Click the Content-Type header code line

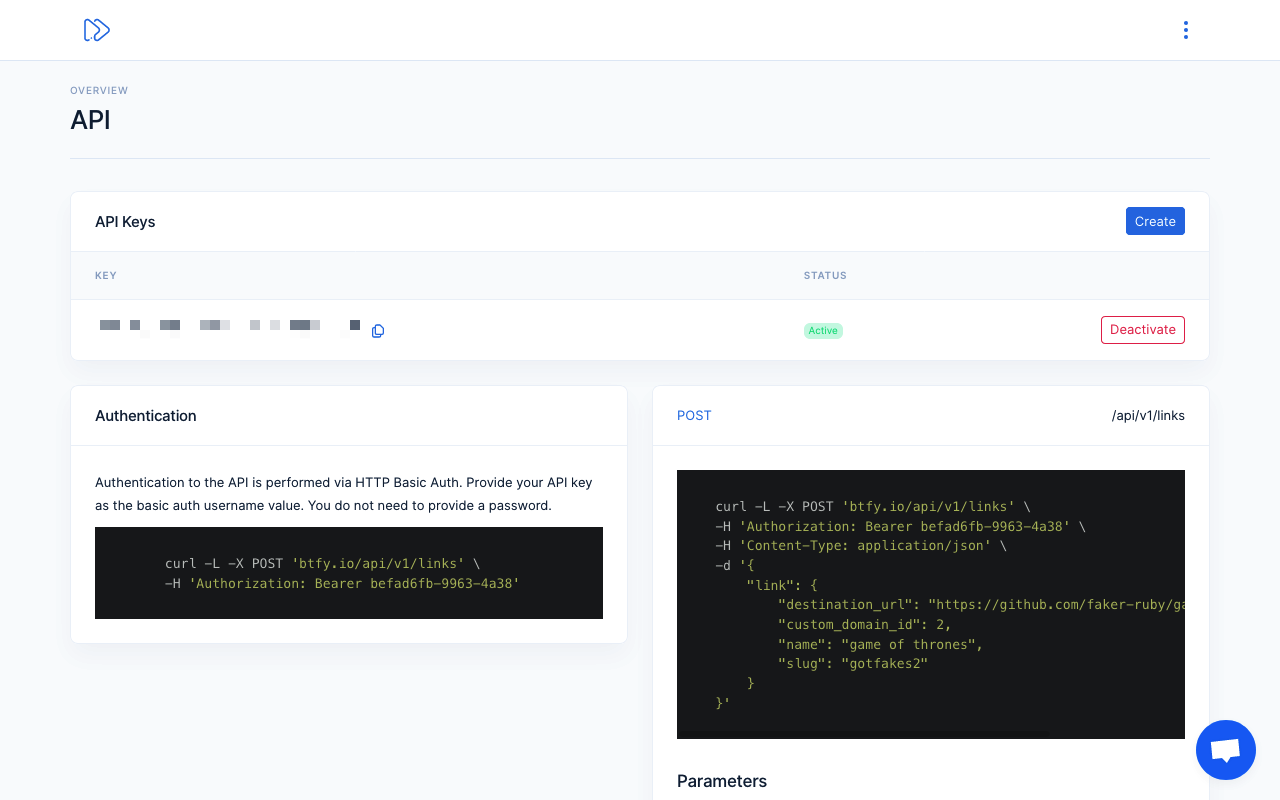tap(861, 545)
